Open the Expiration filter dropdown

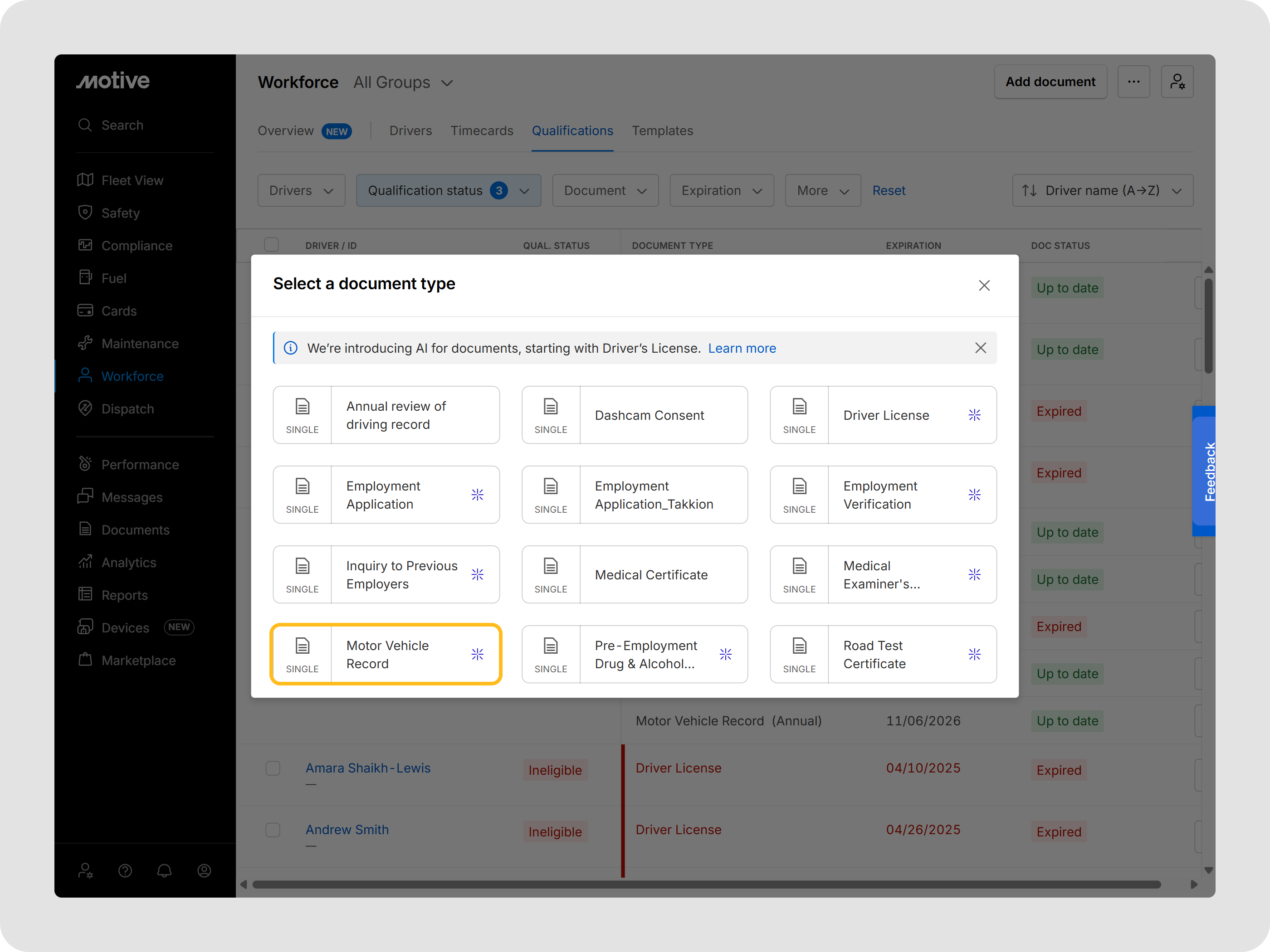tap(721, 190)
